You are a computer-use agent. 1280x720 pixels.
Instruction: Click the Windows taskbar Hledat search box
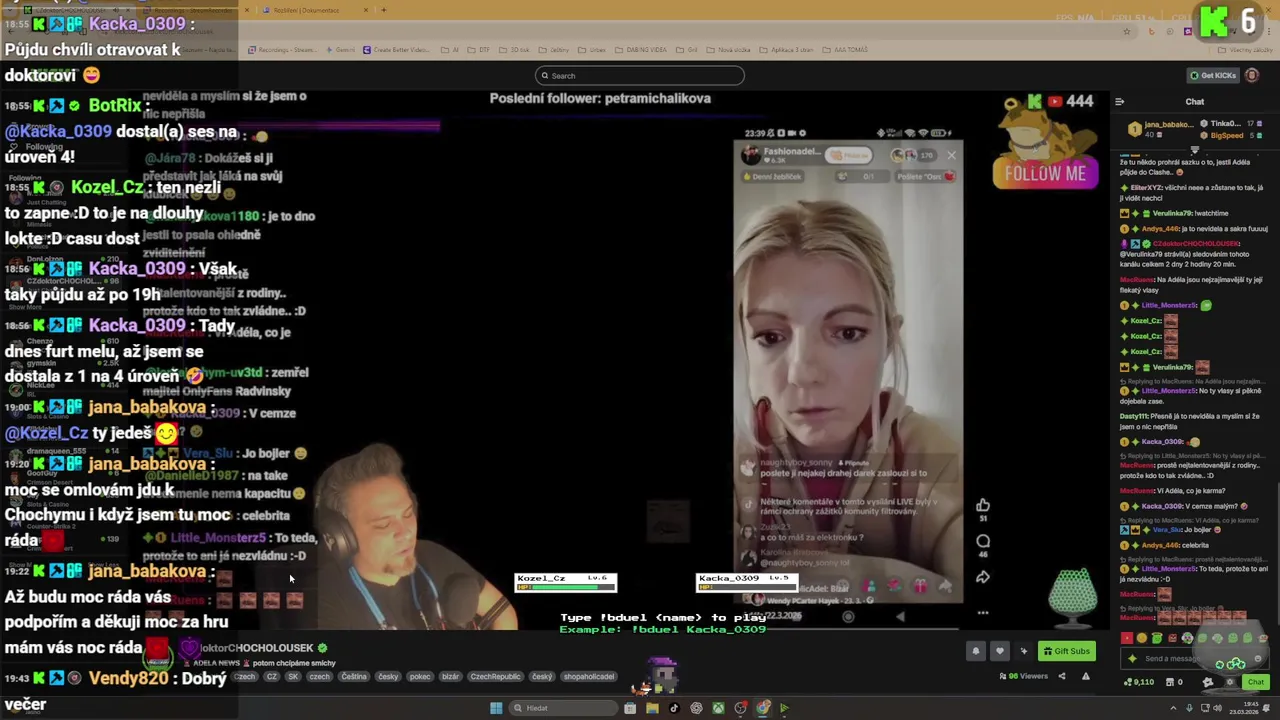pyautogui.click(x=562, y=708)
